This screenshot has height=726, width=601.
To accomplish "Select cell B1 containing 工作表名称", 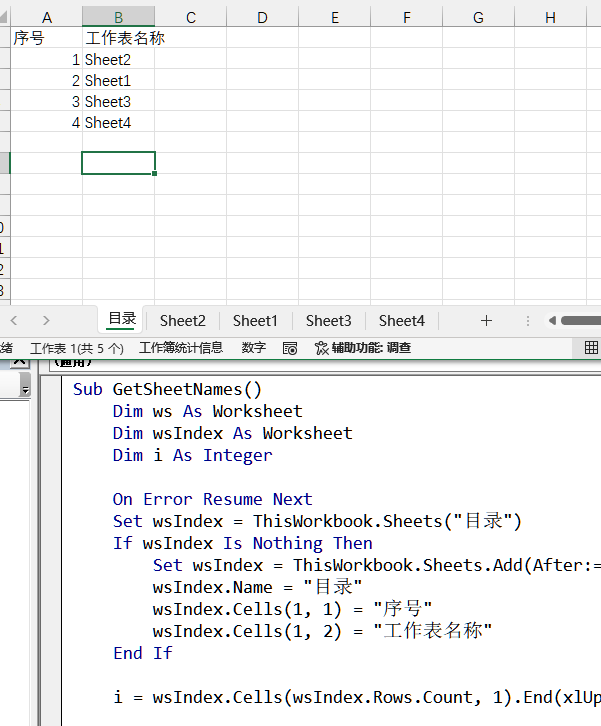I will point(118,38).
